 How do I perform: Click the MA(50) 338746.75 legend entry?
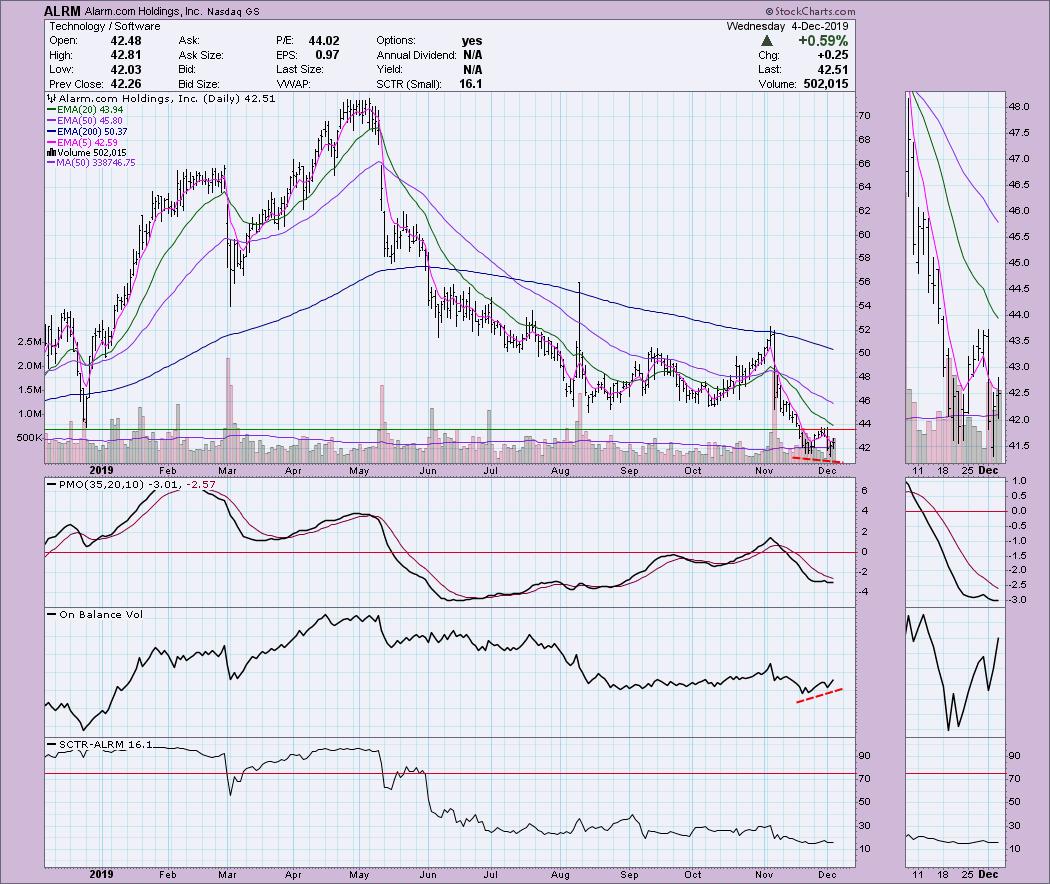[x=90, y=163]
